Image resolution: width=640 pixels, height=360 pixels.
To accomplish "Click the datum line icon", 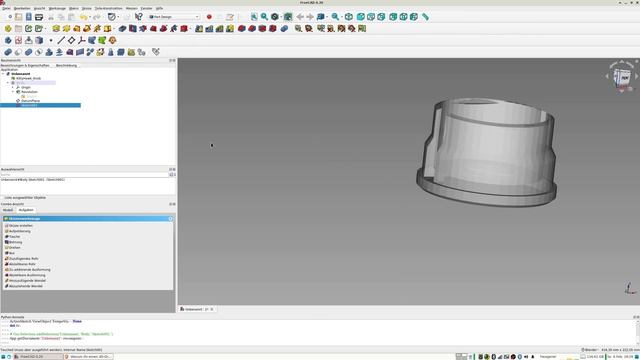I will [x=61, y=40].
